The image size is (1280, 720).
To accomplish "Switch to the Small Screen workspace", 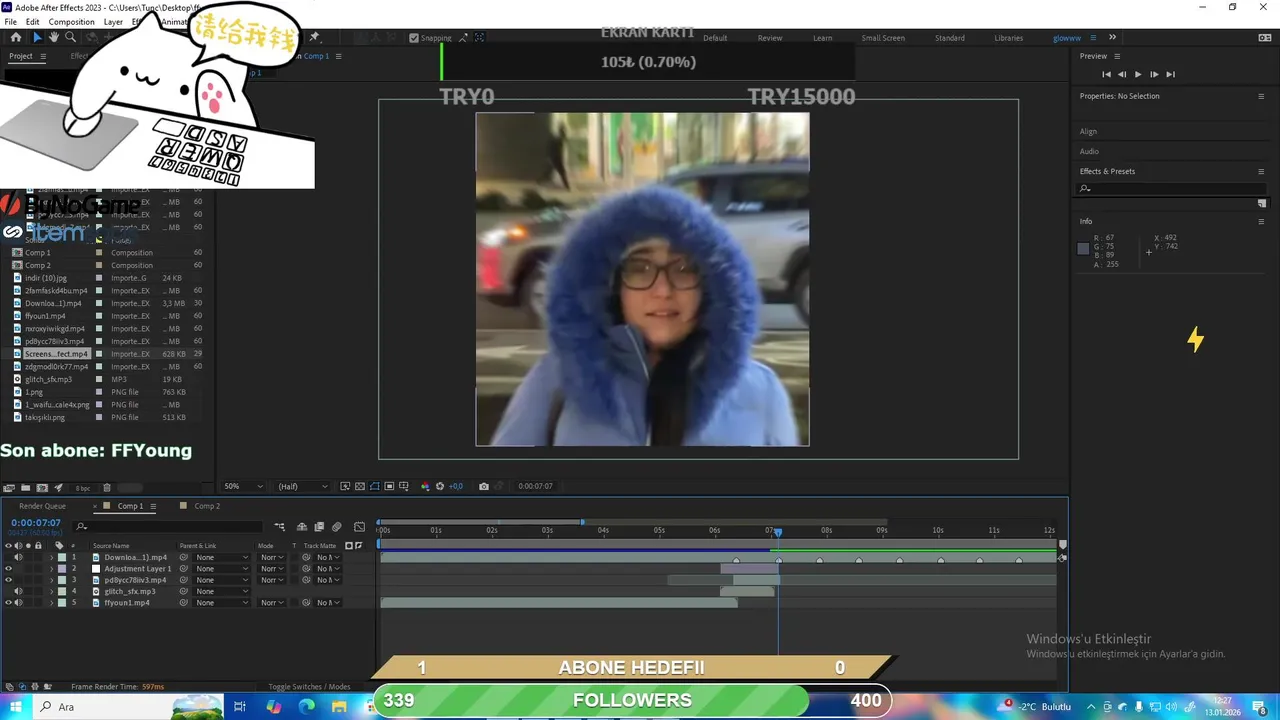I will pyautogui.click(x=883, y=38).
